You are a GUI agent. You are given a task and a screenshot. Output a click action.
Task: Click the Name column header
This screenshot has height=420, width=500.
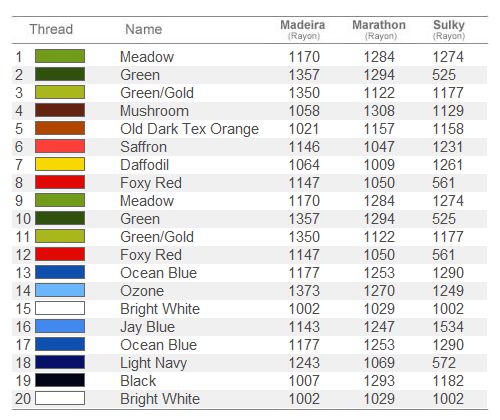144,29
